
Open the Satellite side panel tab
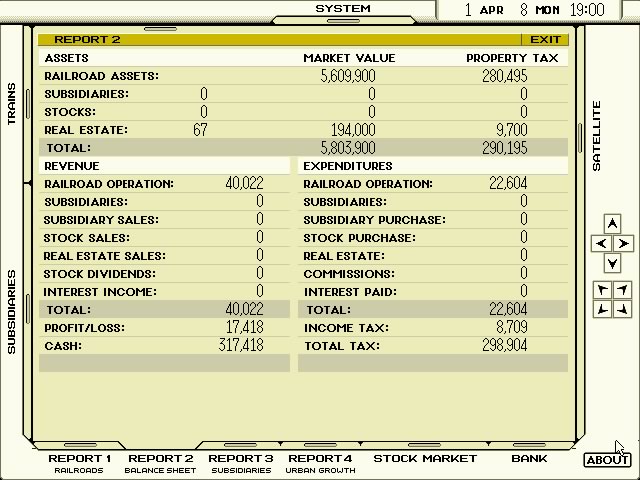click(597, 136)
